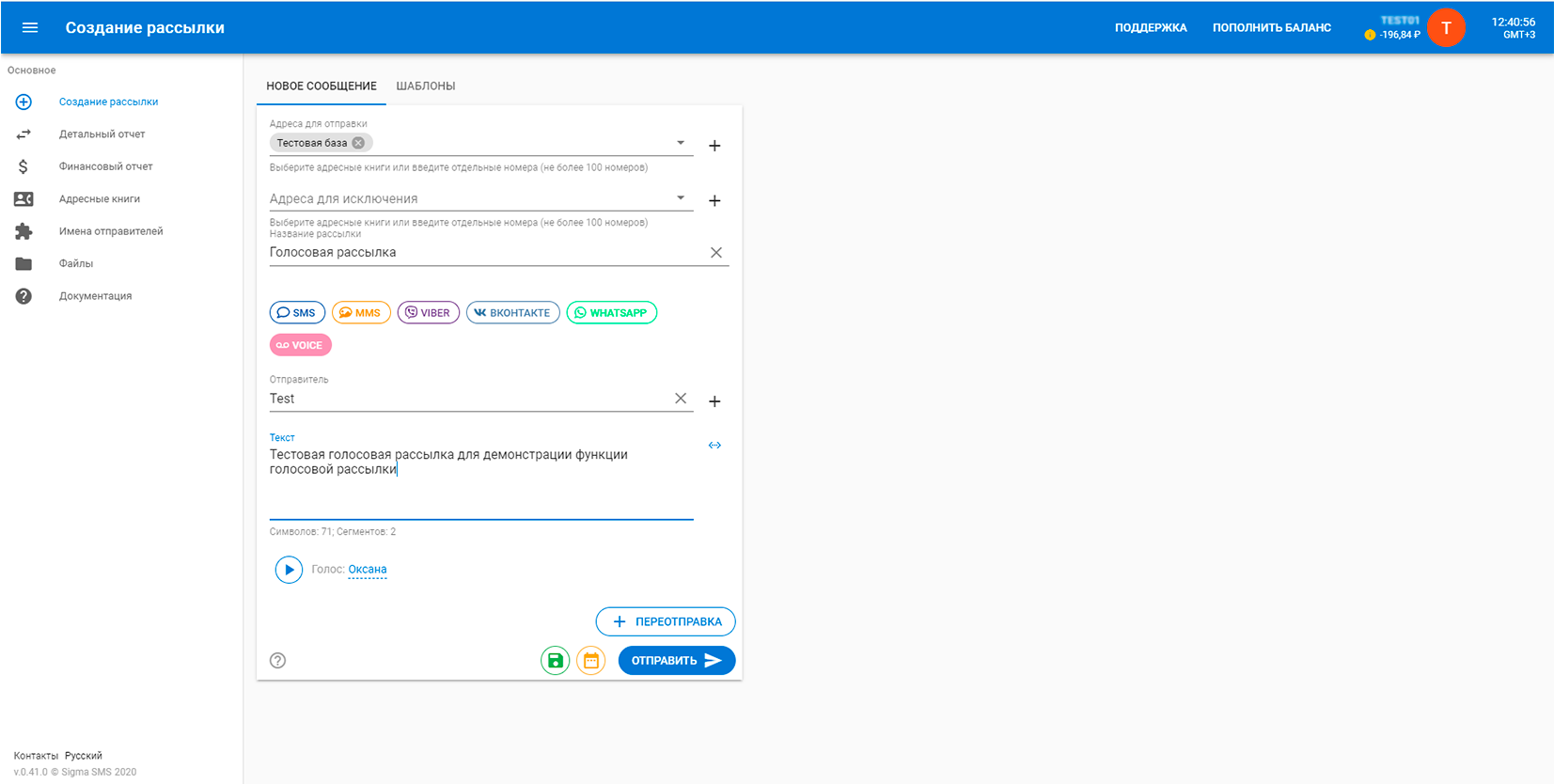Click the Отправить send button
The image size is (1554, 784).
pos(677,661)
